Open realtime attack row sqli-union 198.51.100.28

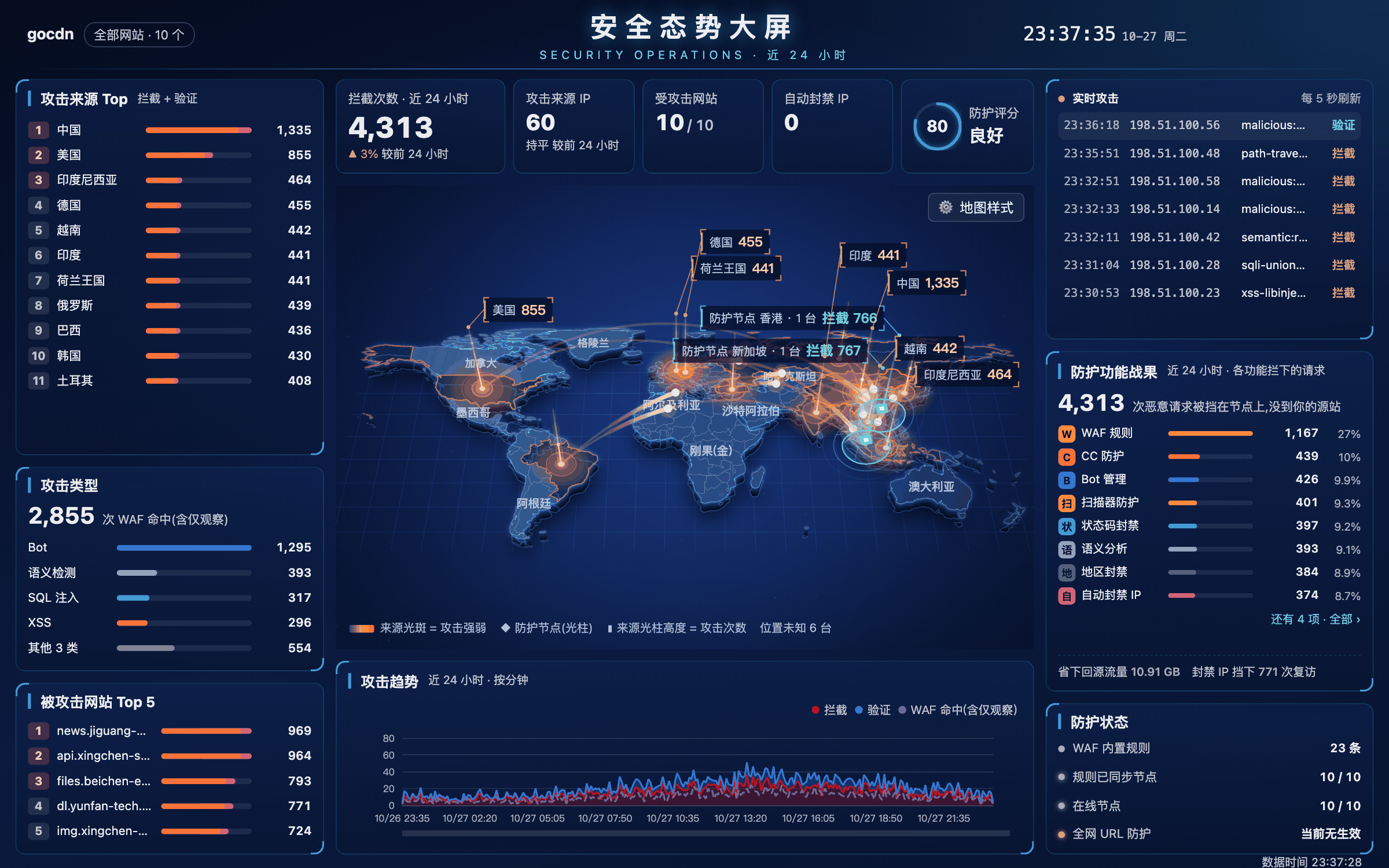pyautogui.click(x=1209, y=265)
